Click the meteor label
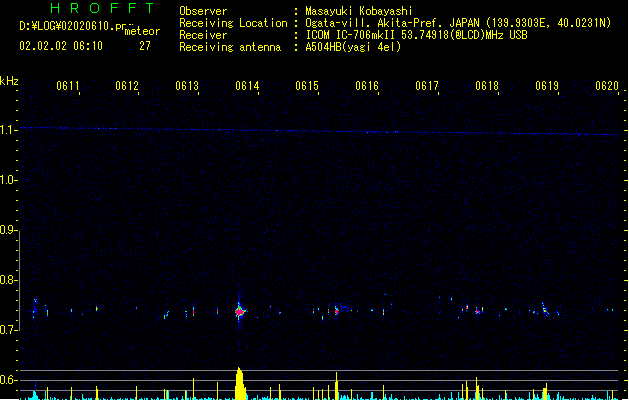Viewport: 629px width, 400px height. coord(142,31)
